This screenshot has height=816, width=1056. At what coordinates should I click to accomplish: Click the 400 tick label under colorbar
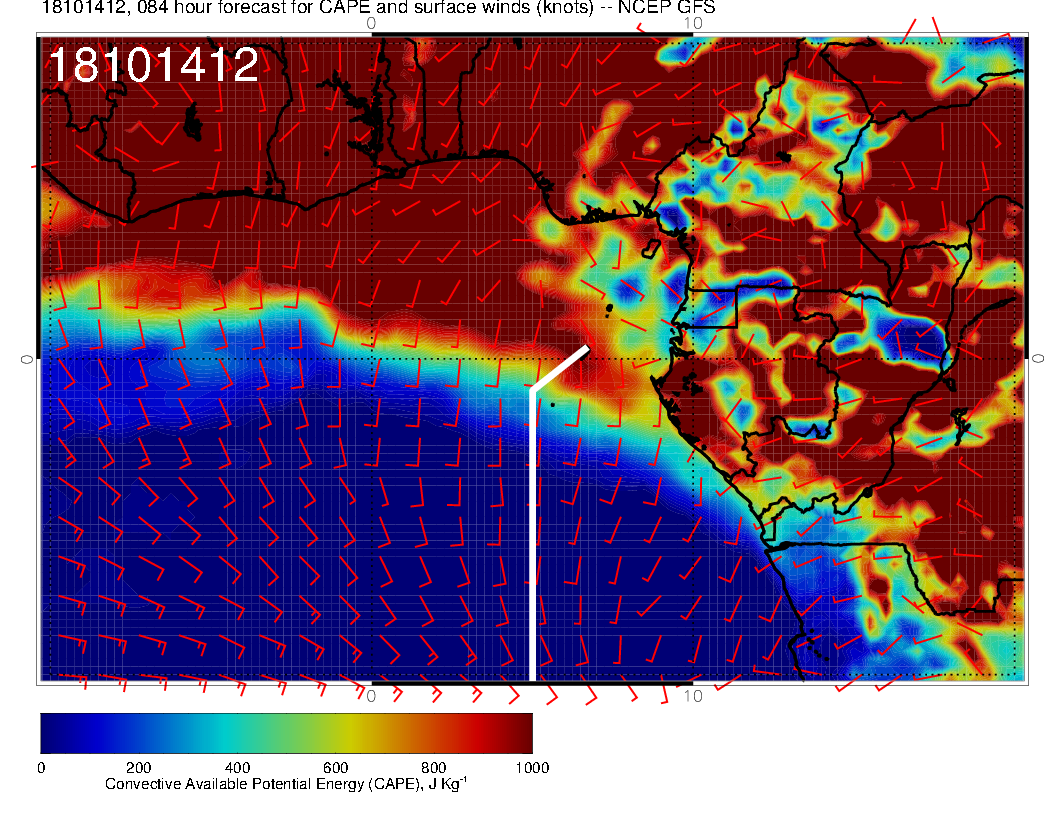click(237, 768)
